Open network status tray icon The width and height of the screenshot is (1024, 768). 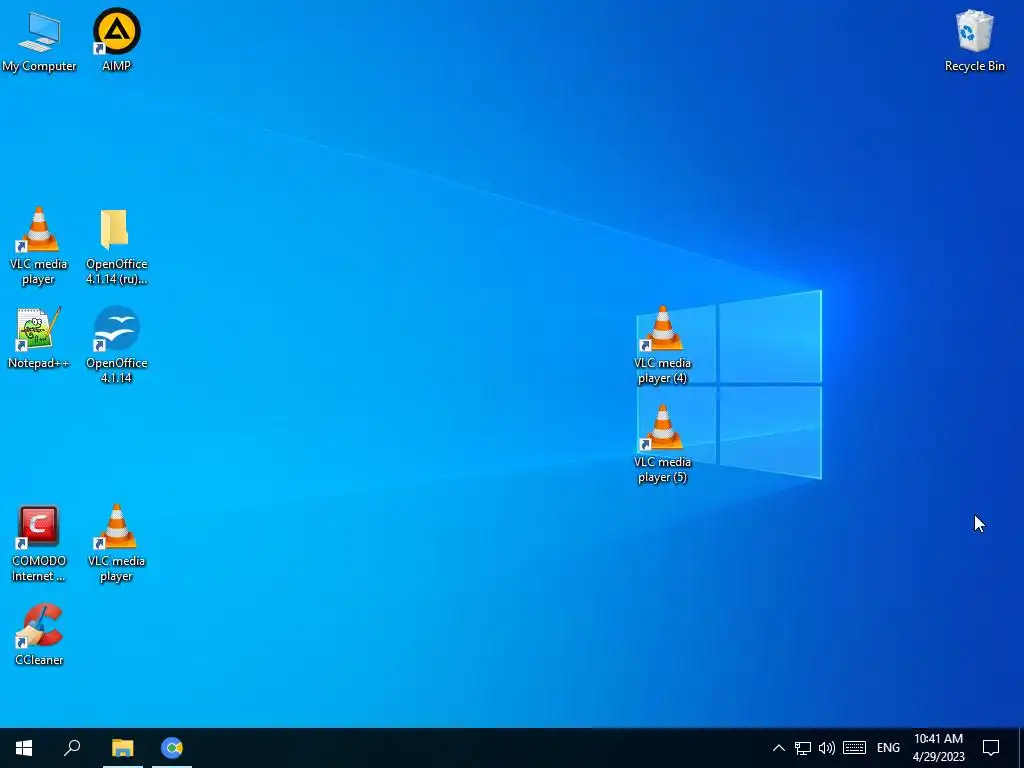pyautogui.click(x=803, y=748)
